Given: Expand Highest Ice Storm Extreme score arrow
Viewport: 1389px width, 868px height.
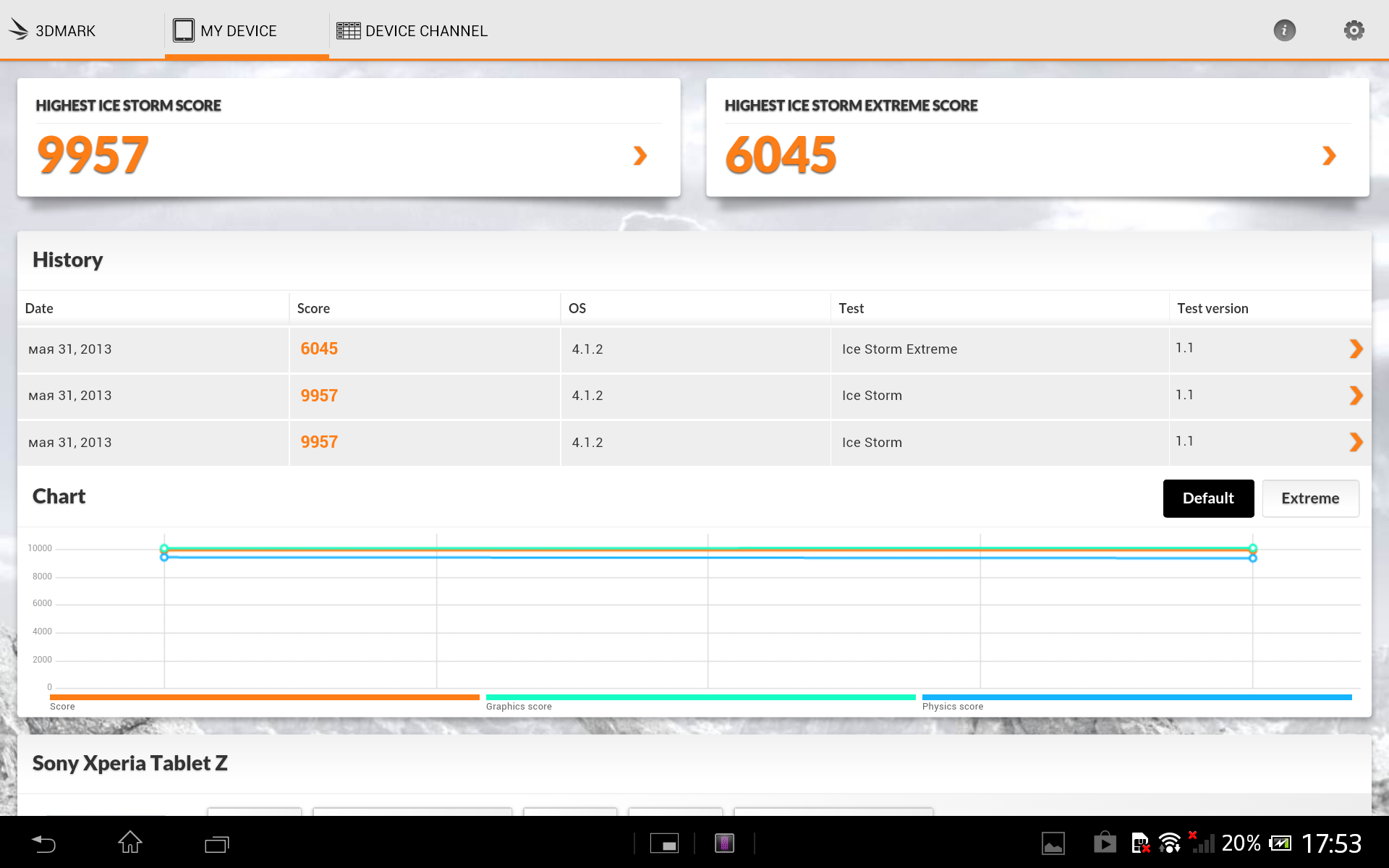Looking at the screenshot, I should [1329, 156].
